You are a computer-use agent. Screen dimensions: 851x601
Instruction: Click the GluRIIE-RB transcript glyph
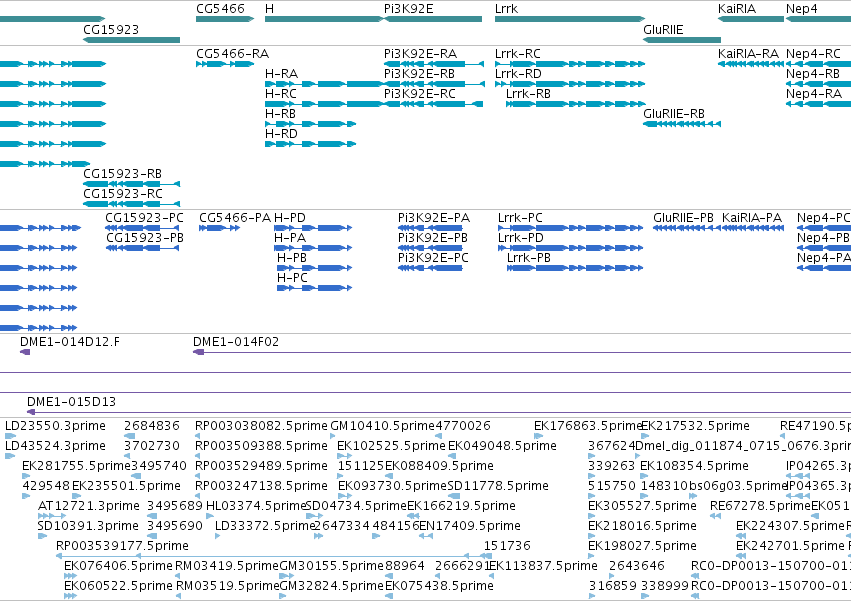coord(682,124)
